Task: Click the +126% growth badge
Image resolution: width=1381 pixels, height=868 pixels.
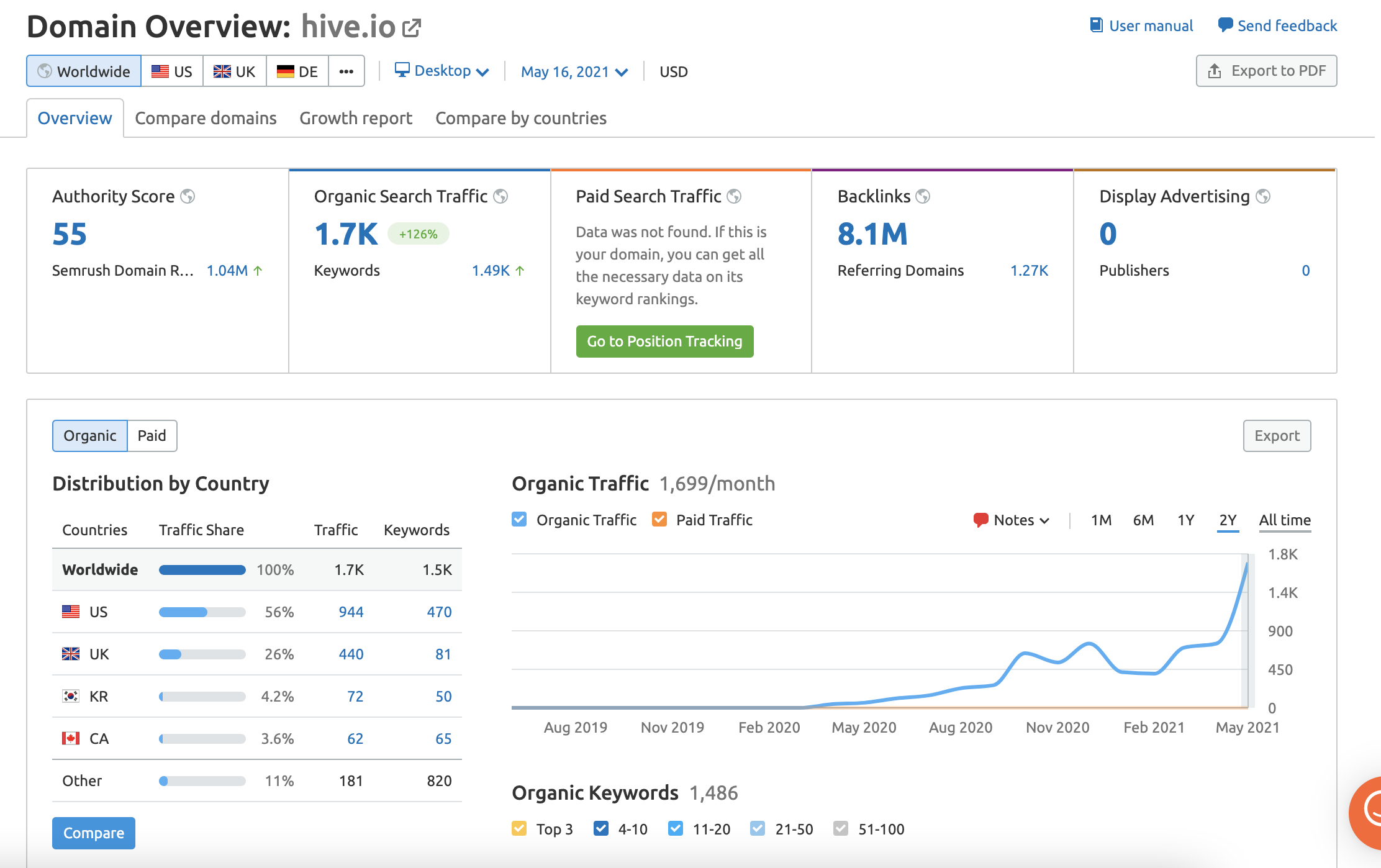Action: 418,234
